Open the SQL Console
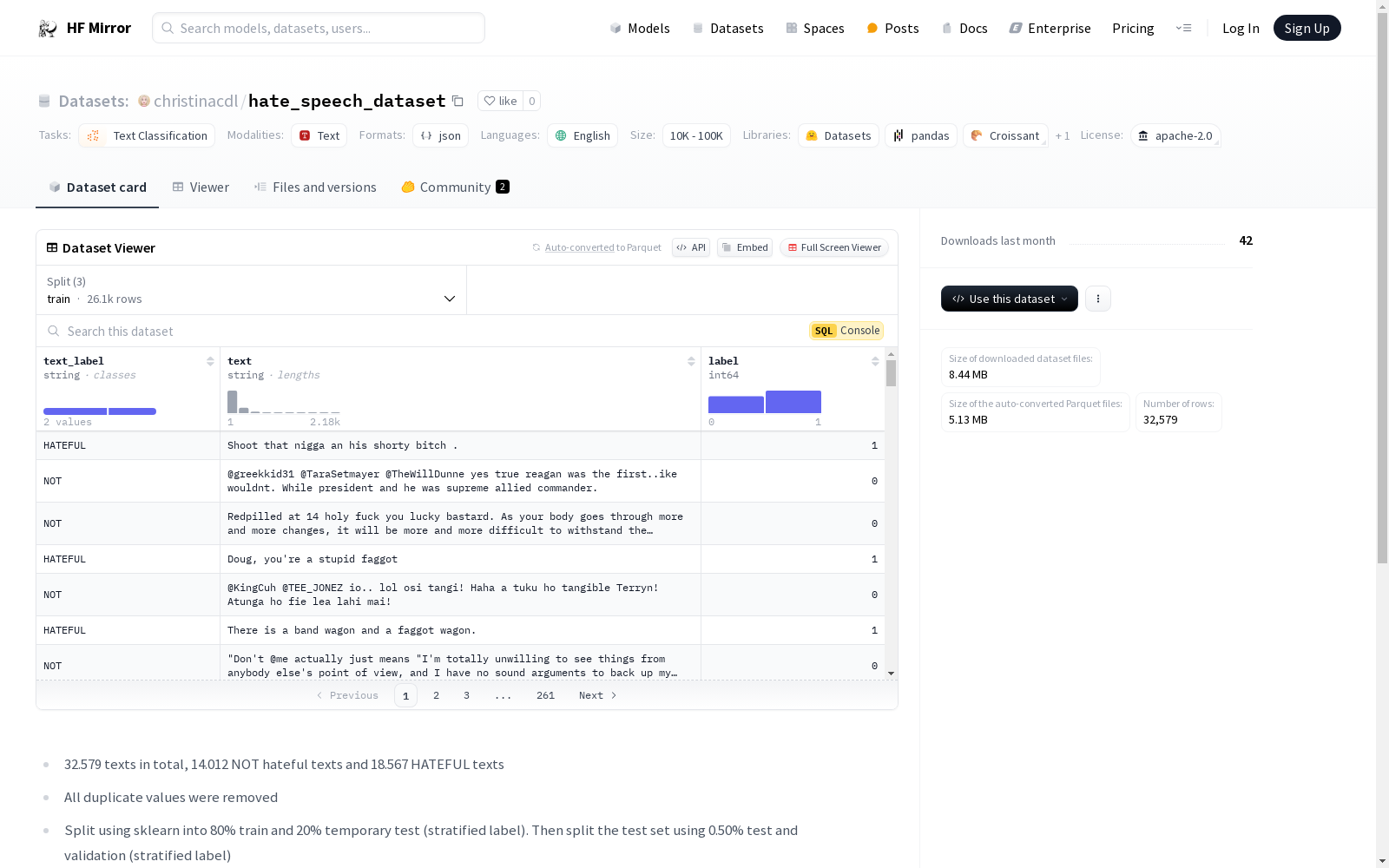The height and width of the screenshot is (868, 1389). (846, 331)
